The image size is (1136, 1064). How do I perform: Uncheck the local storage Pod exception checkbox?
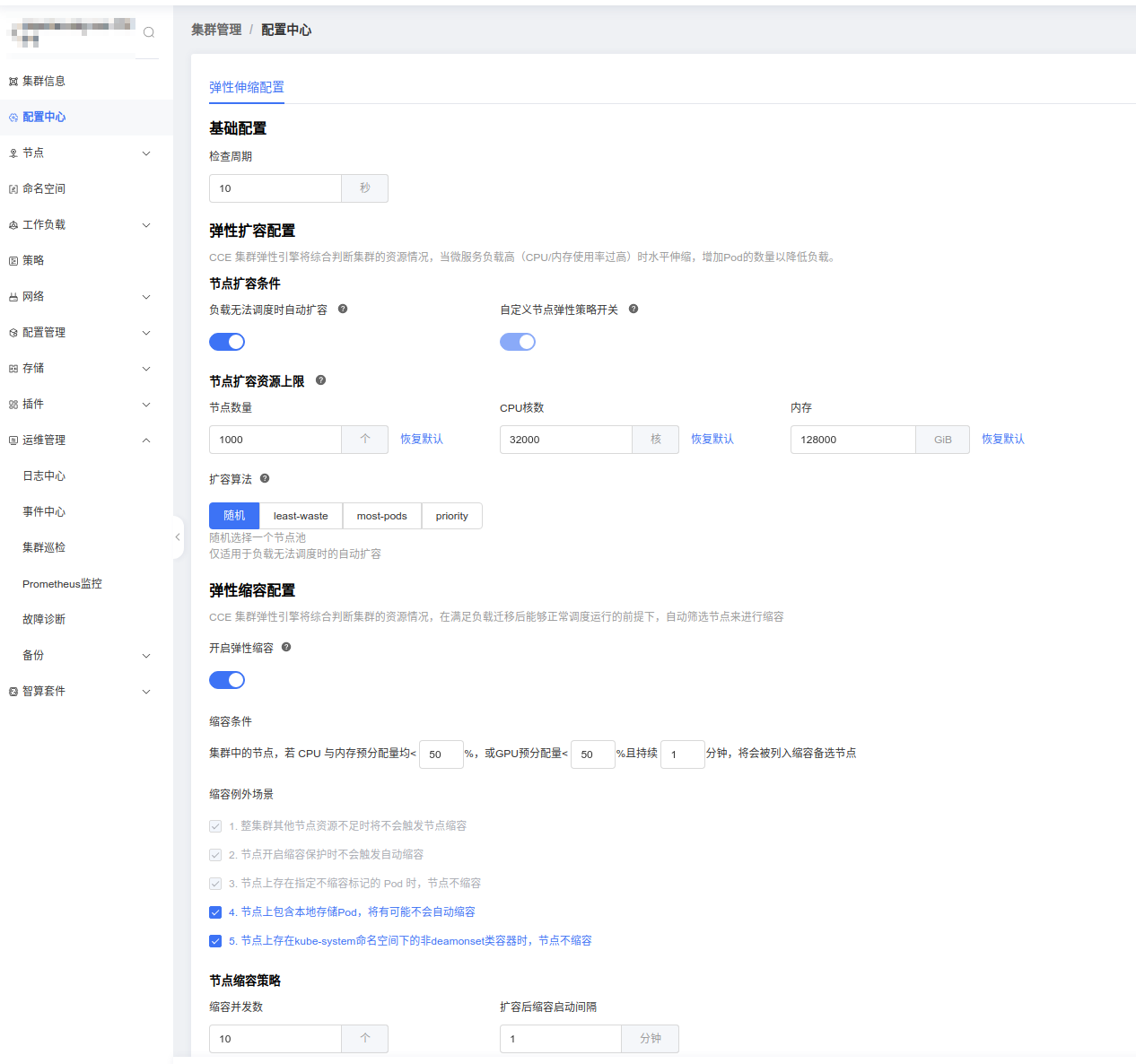click(215, 912)
